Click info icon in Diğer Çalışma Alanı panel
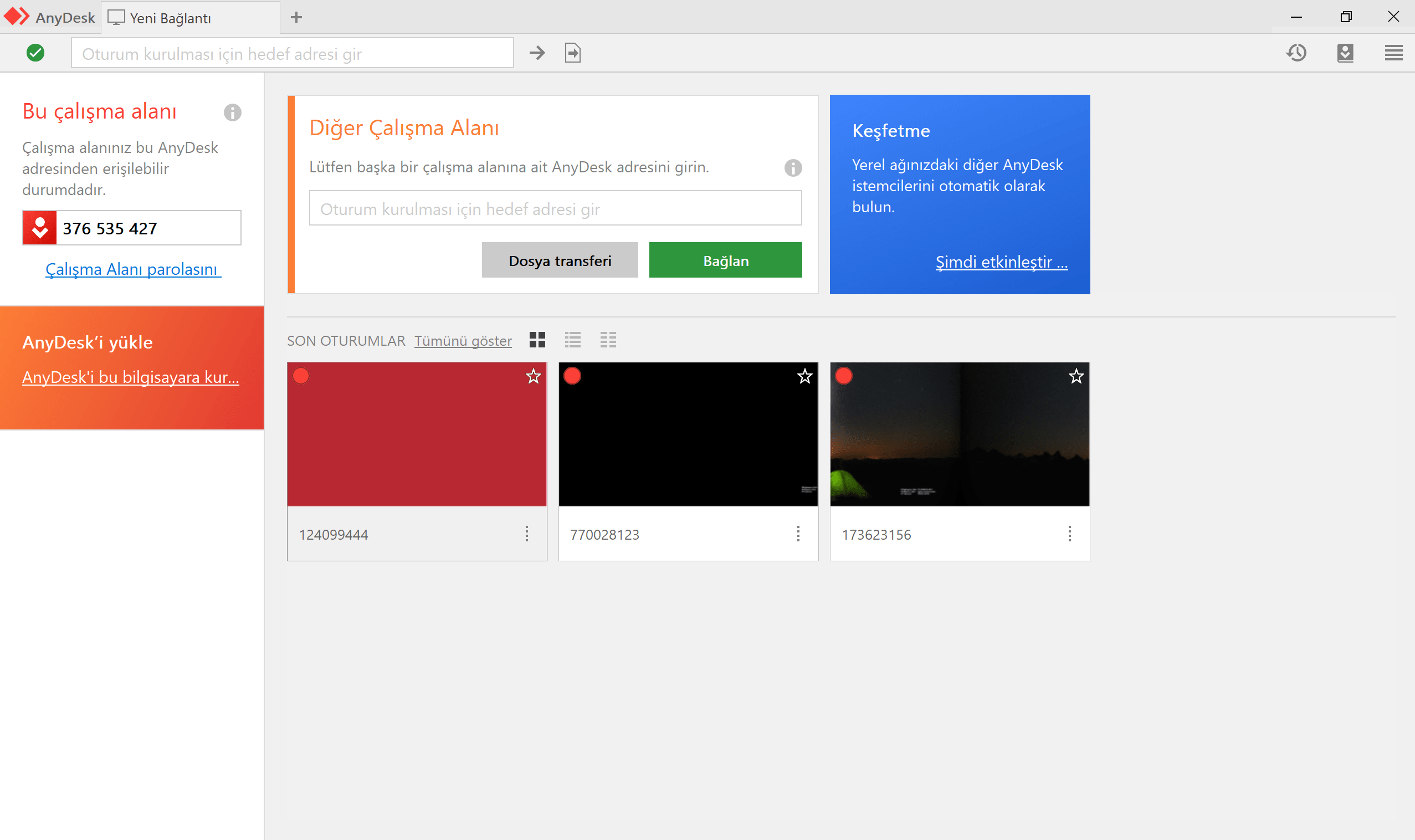 (x=793, y=168)
